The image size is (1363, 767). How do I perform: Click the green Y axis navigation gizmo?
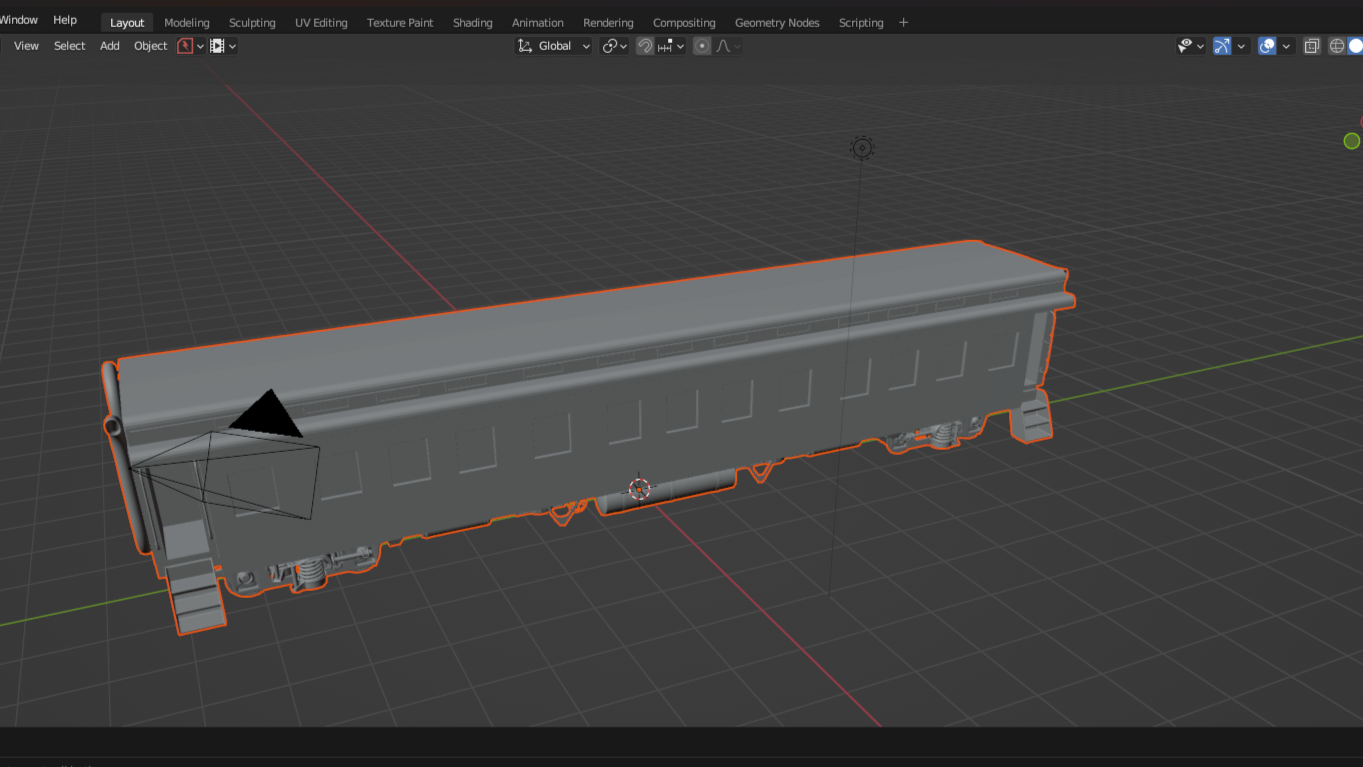[x=1351, y=141]
